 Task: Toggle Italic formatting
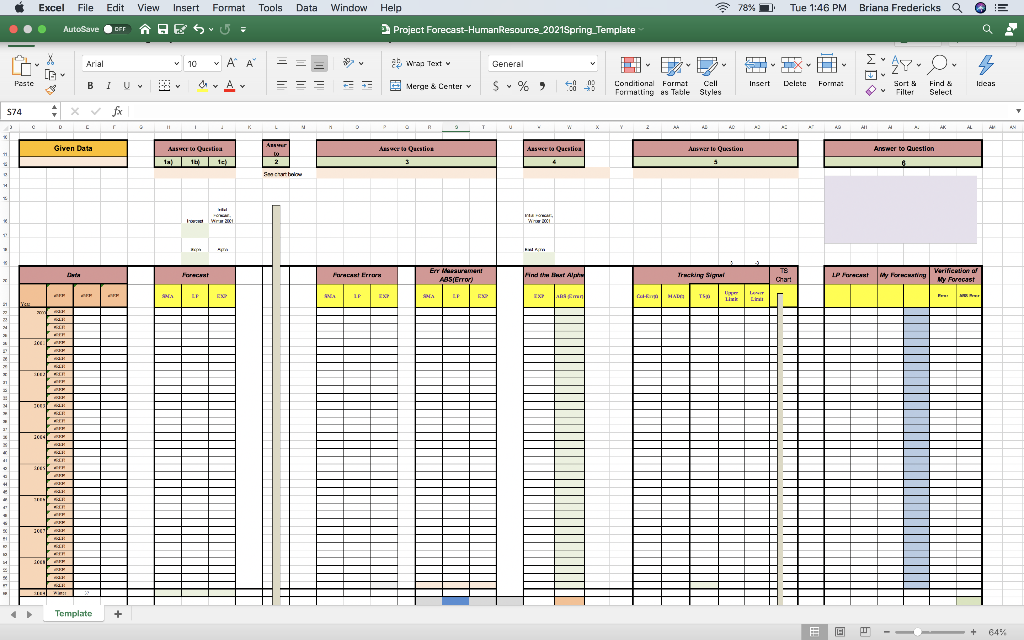[x=108, y=86]
